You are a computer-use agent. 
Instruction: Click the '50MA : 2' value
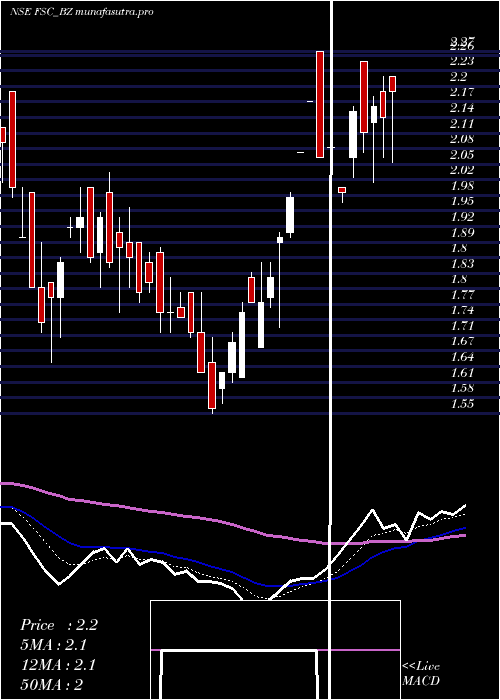click(x=52, y=685)
